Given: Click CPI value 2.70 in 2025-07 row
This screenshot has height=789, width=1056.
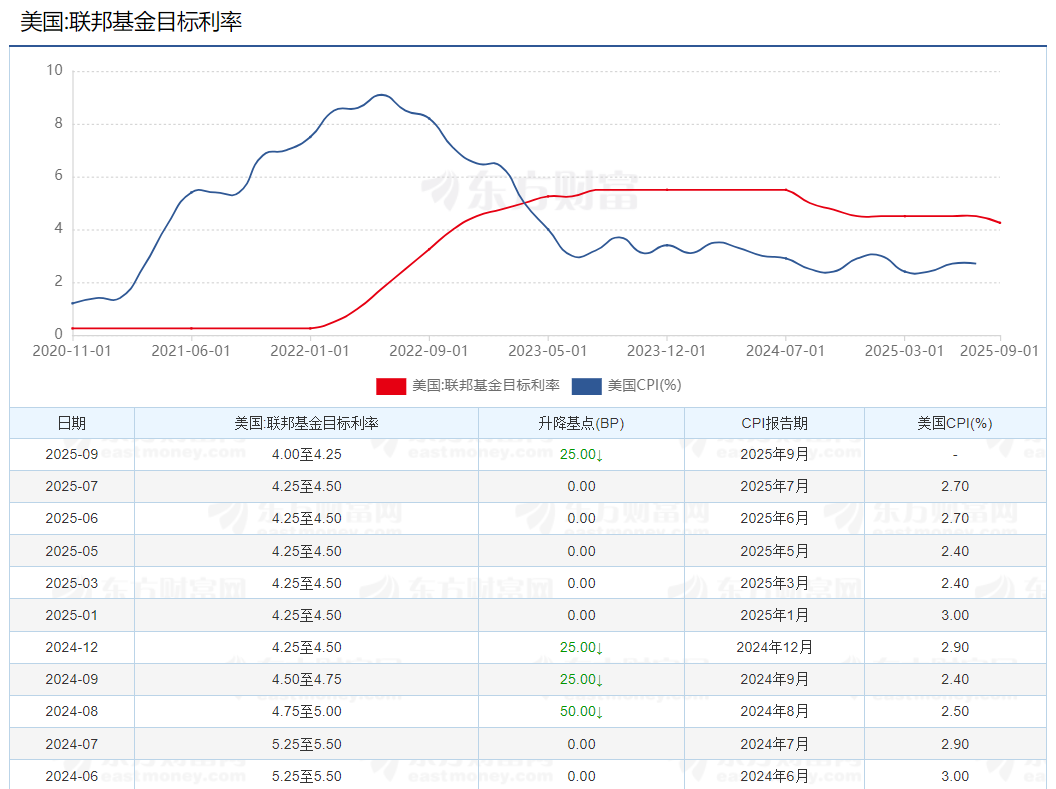Looking at the screenshot, I should (955, 486).
